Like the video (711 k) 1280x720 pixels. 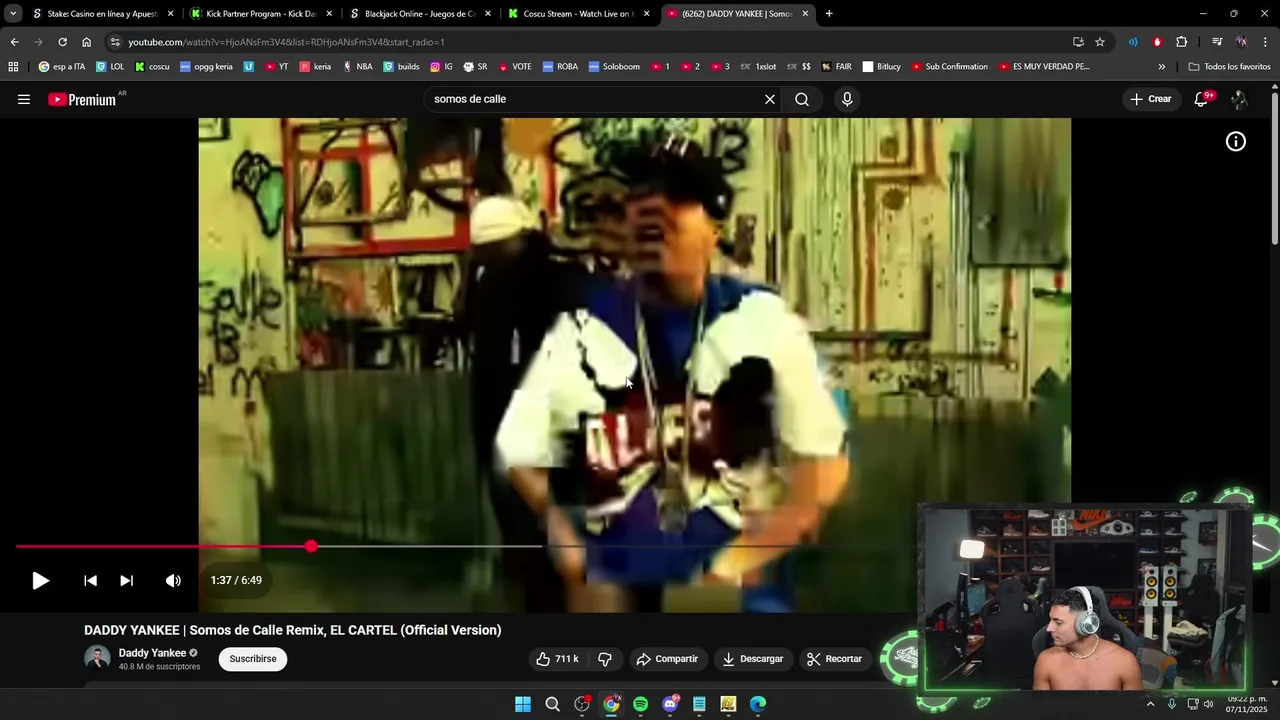coord(557,659)
